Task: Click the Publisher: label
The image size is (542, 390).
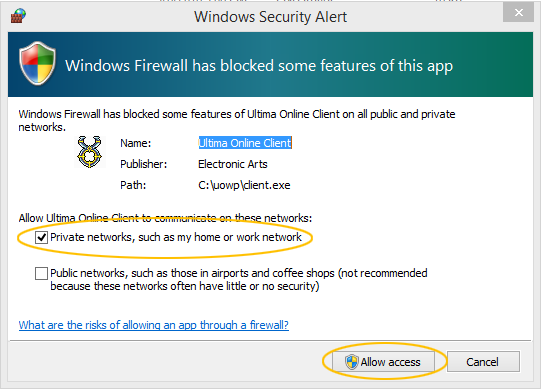Action: pyautogui.click(x=143, y=164)
